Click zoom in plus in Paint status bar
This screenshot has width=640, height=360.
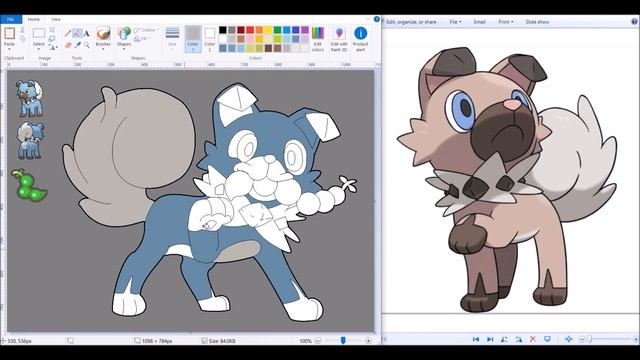369,340
